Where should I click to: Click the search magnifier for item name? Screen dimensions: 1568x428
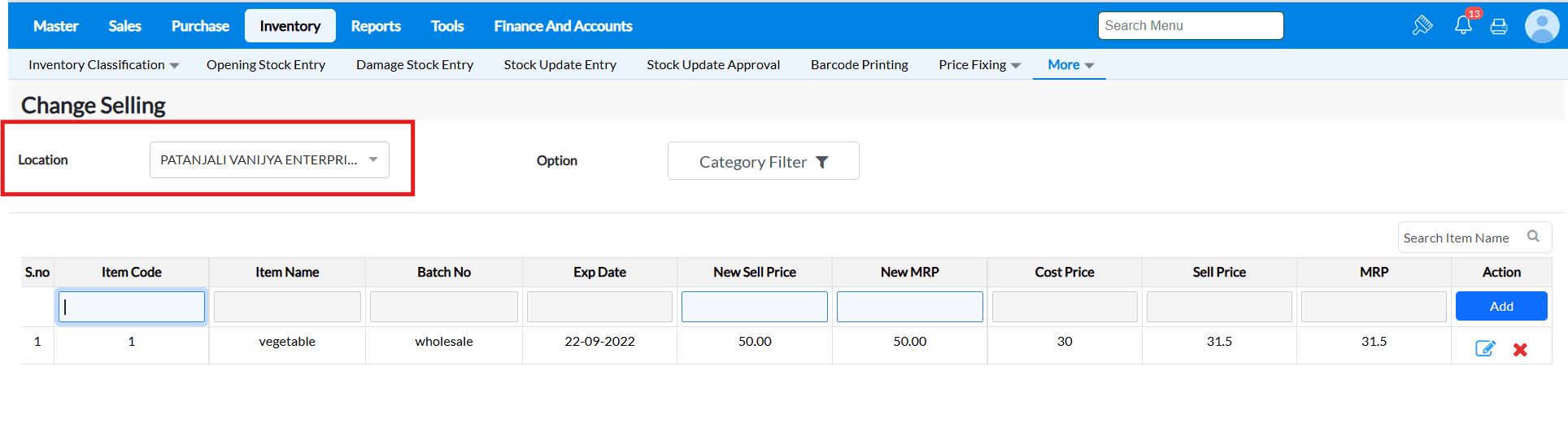tap(1533, 237)
